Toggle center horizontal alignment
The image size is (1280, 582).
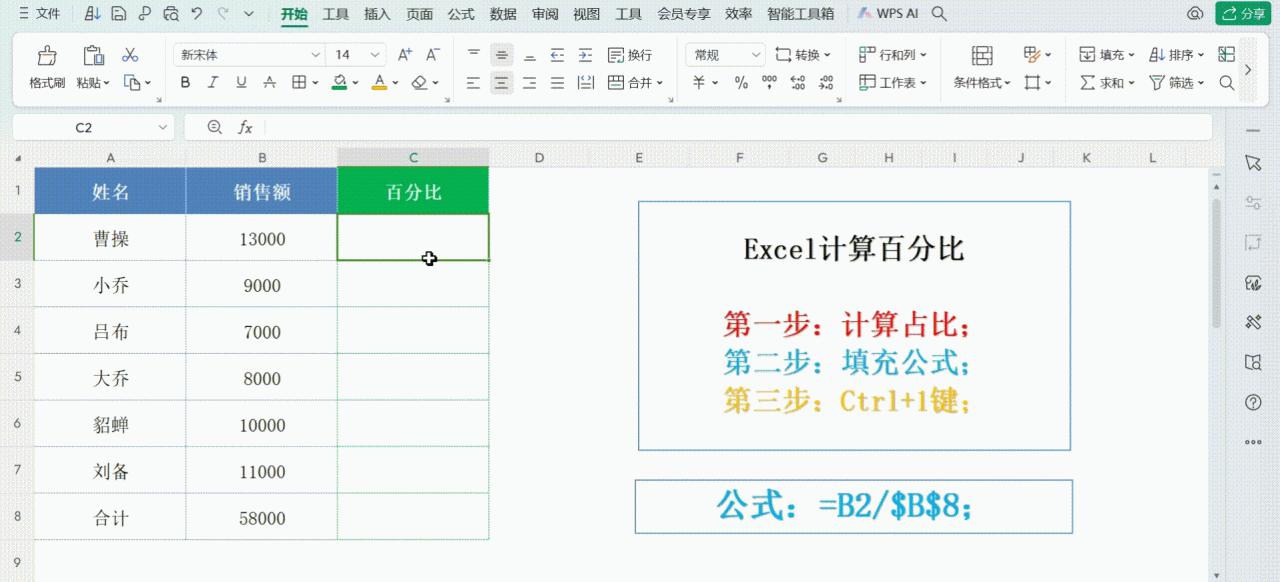pos(502,83)
